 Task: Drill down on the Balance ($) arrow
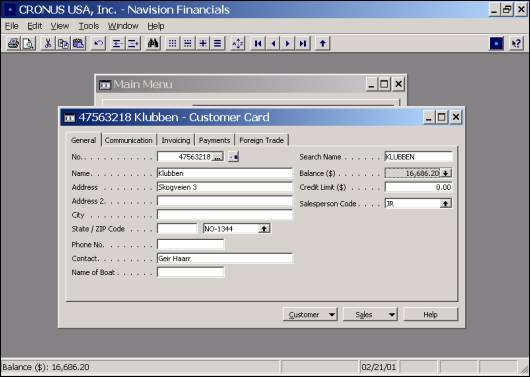(445, 173)
